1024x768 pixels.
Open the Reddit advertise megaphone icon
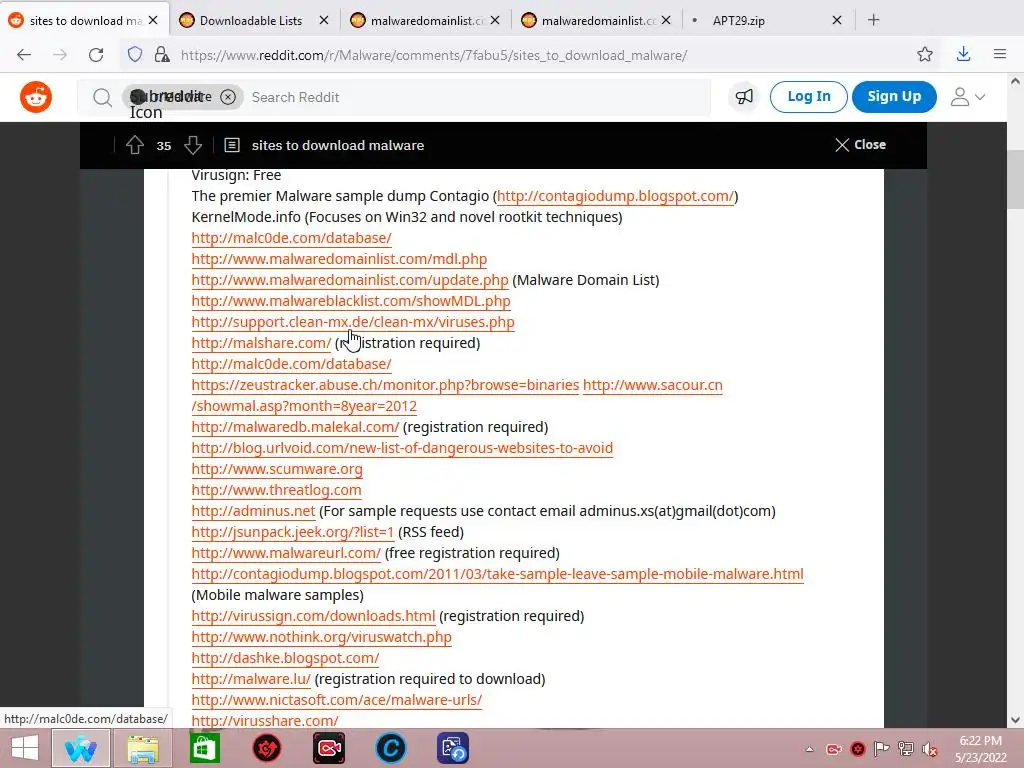[x=744, y=97]
